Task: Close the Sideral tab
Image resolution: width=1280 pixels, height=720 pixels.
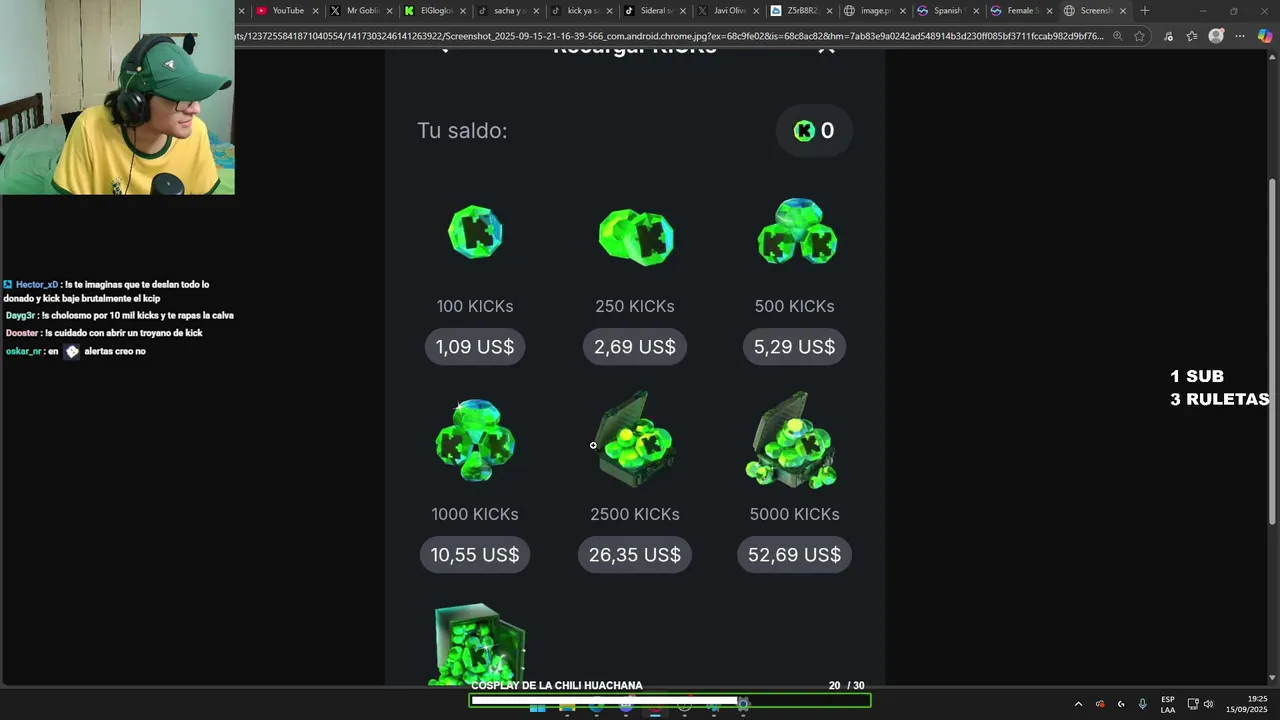Action: click(x=682, y=11)
